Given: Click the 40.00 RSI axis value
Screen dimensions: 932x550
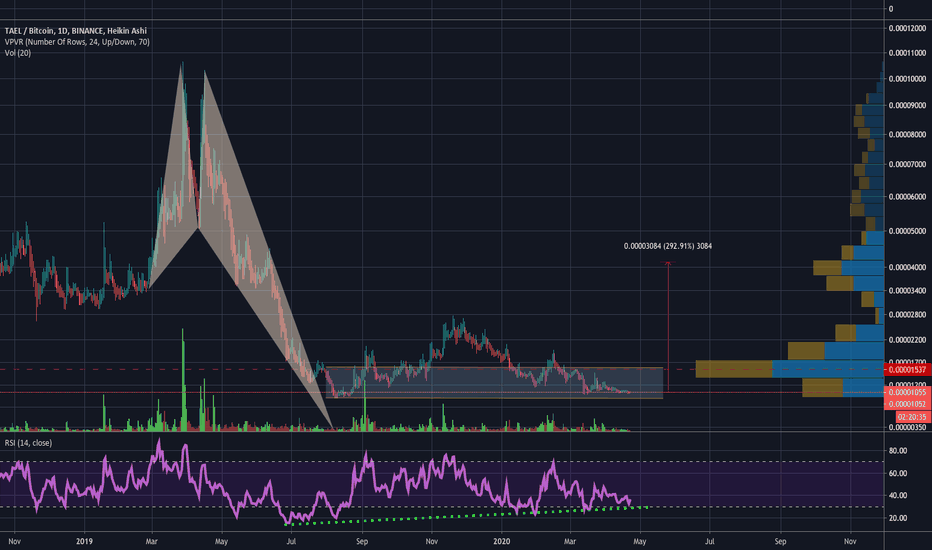Looking at the screenshot, I should (898, 495).
